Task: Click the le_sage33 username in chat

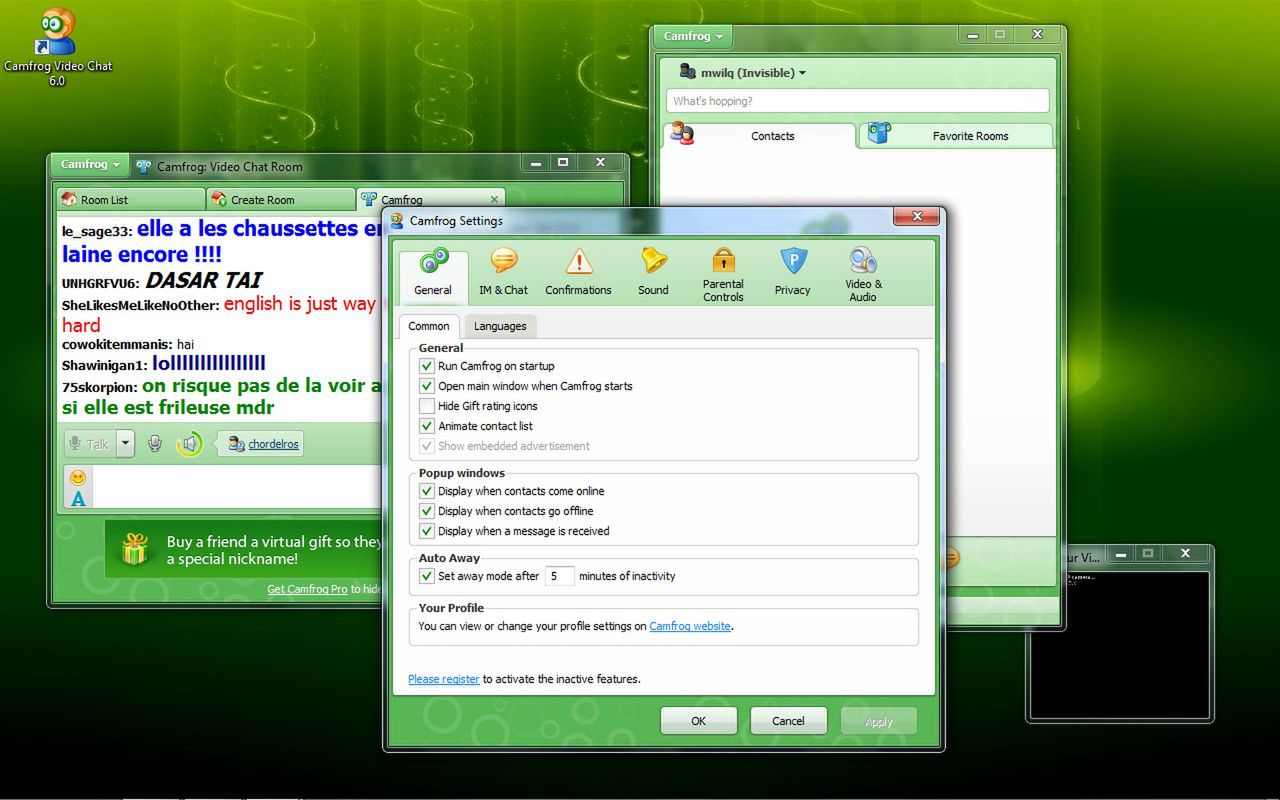Action: (x=97, y=232)
